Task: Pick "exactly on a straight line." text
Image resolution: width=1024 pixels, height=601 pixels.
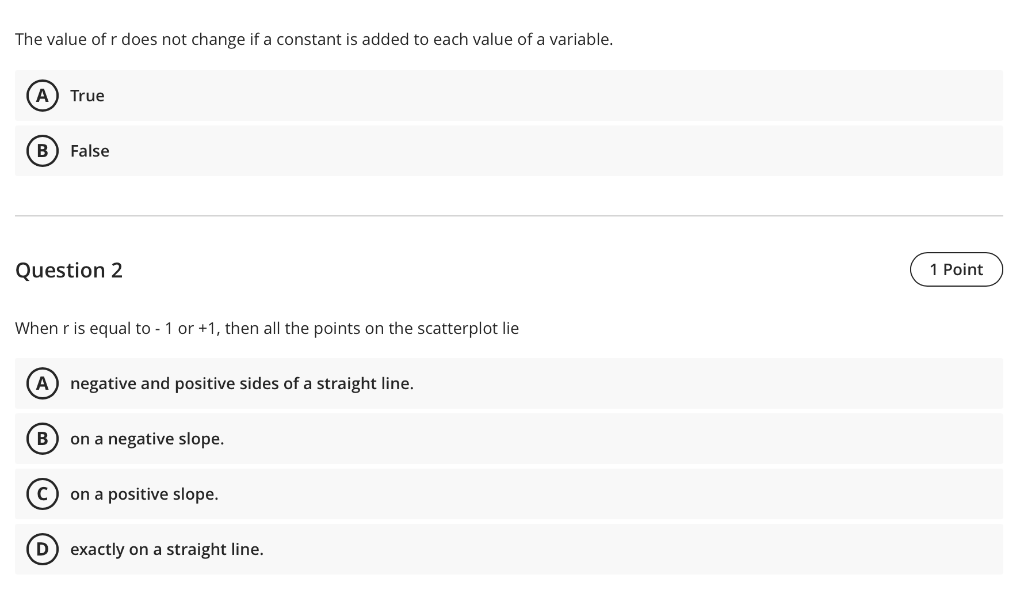Action: click(x=167, y=549)
